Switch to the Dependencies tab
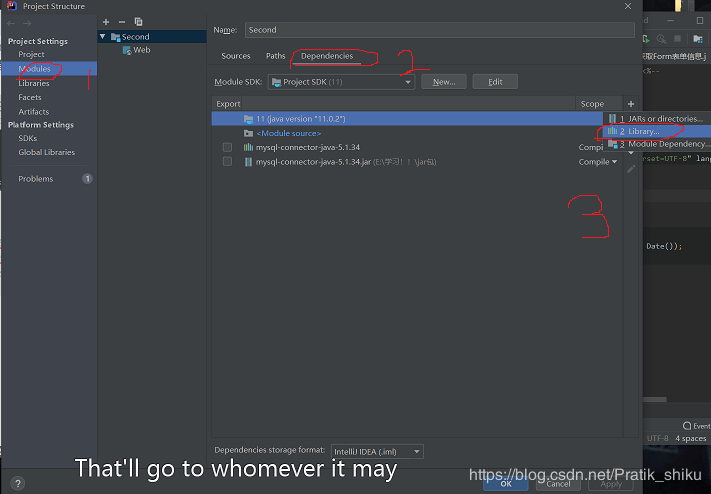Image resolution: width=711 pixels, height=494 pixels. pyautogui.click(x=327, y=56)
